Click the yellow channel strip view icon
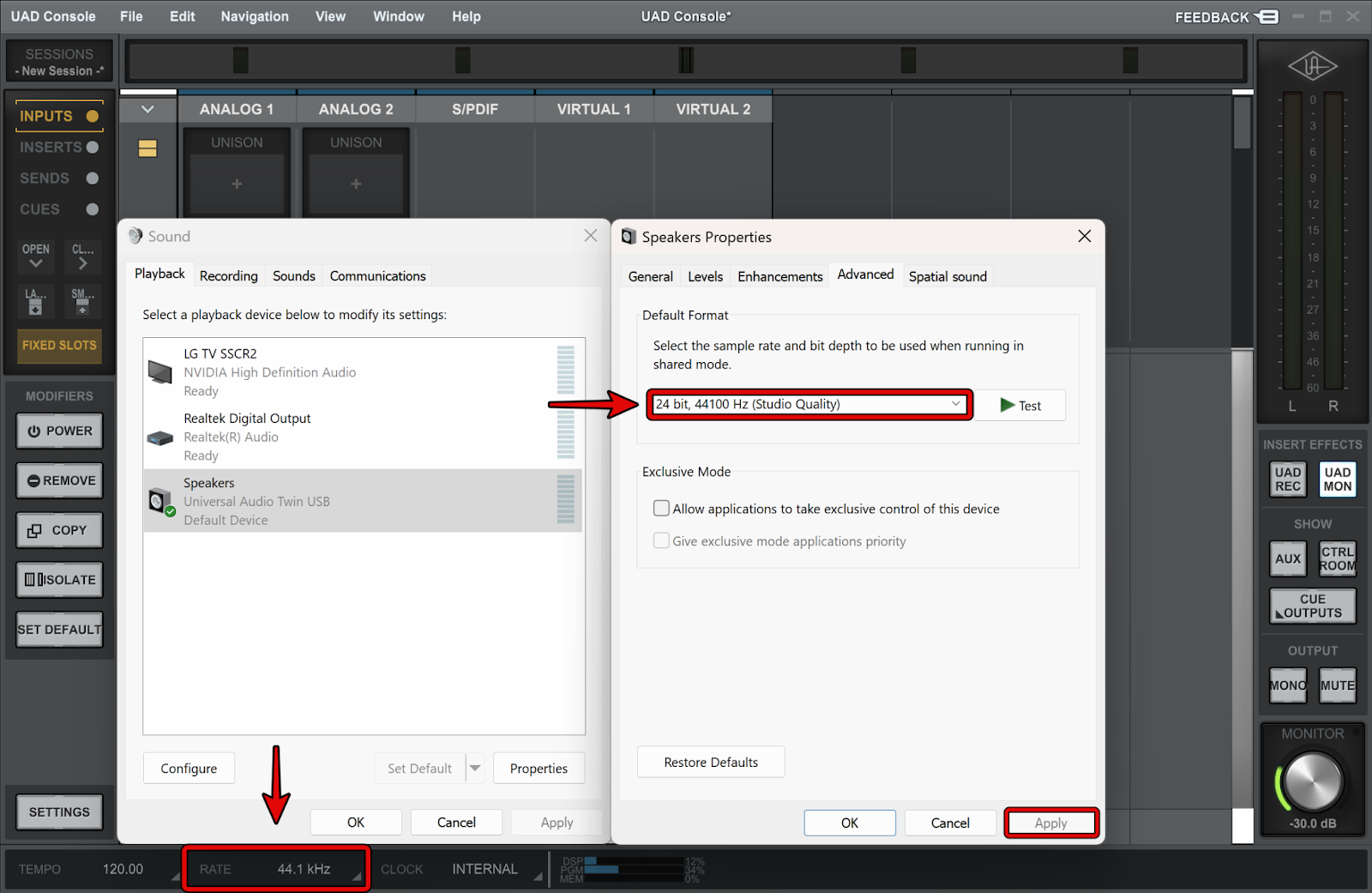 coord(147,148)
